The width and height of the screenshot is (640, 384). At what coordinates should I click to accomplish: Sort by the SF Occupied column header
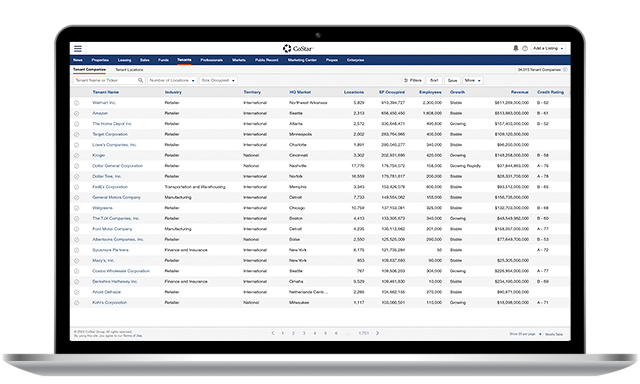[392, 92]
